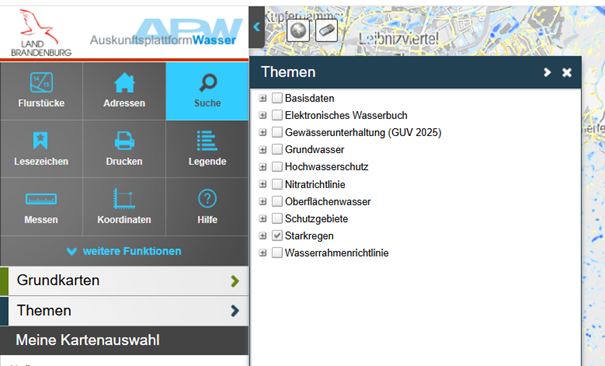
Task: Open the Flurstücke parcel search tool
Action: (x=41, y=91)
